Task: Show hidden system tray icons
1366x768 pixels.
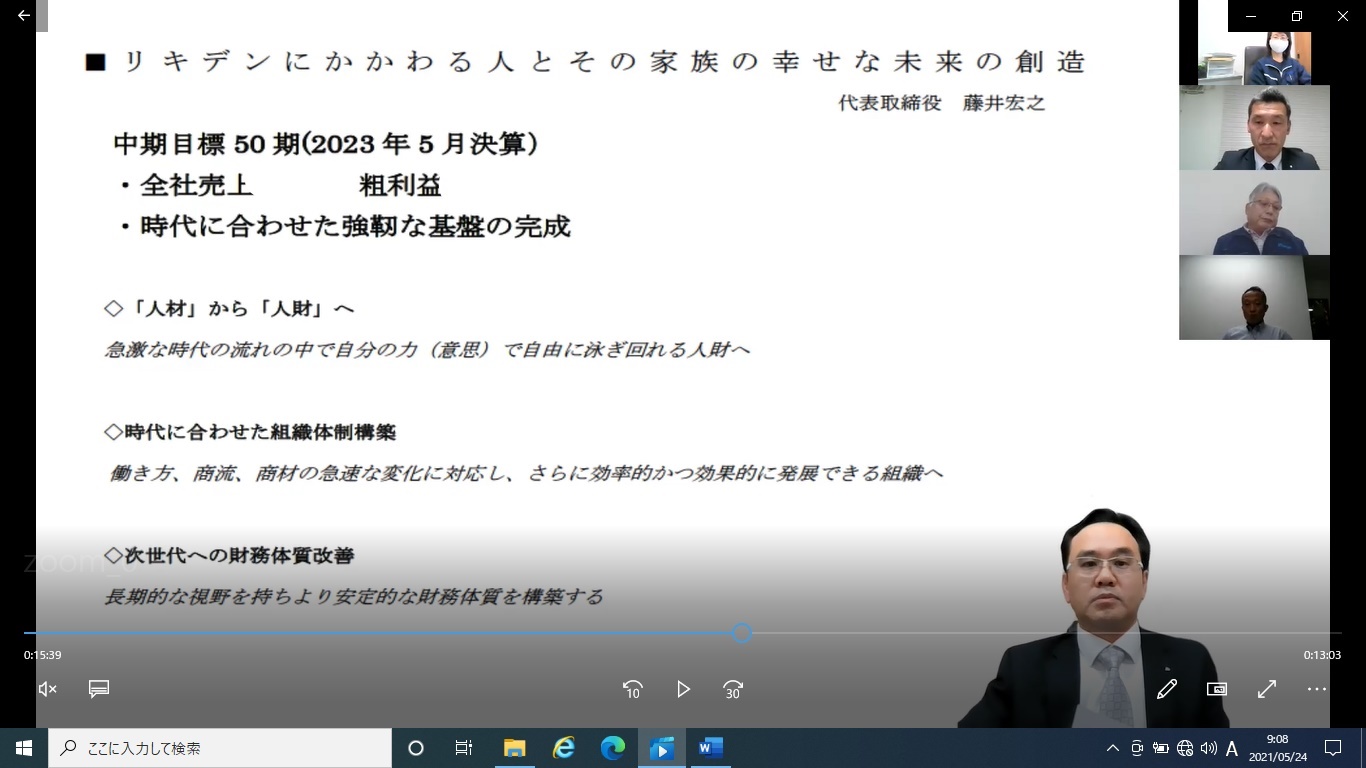Action: coord(1112,748)
